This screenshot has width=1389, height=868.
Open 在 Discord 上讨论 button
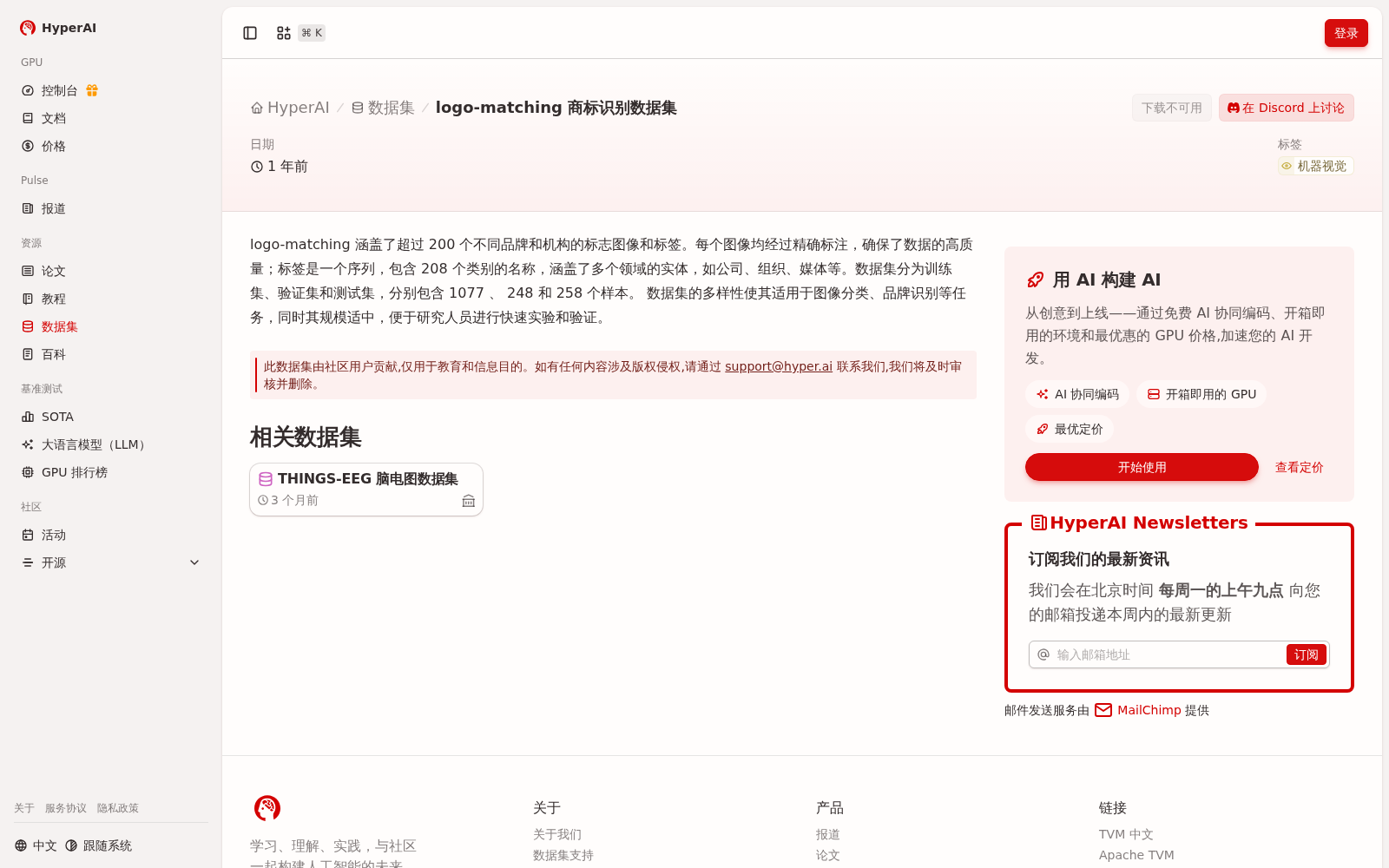click(x=1286, y=108)
